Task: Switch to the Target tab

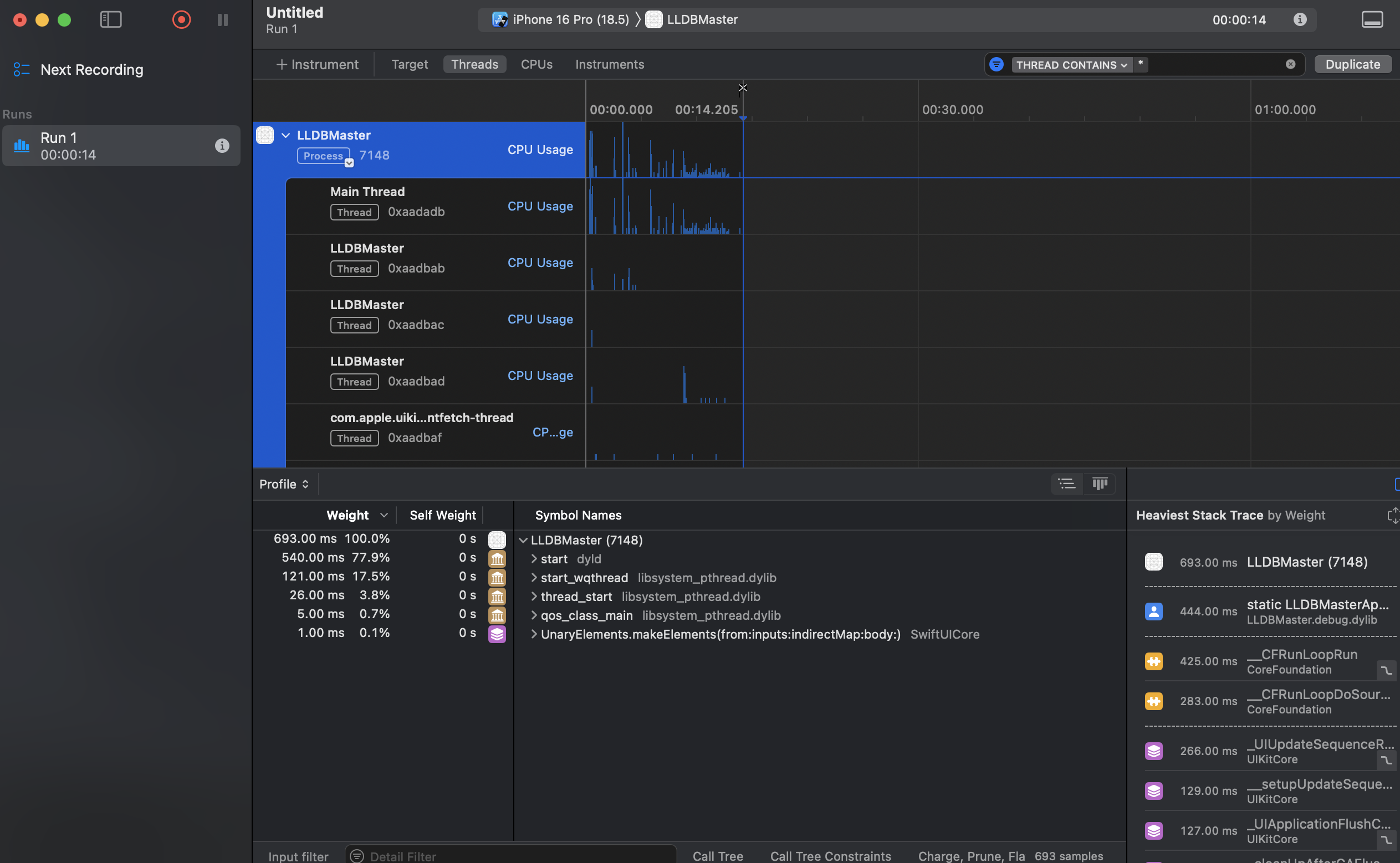Action: click(410, 64)
